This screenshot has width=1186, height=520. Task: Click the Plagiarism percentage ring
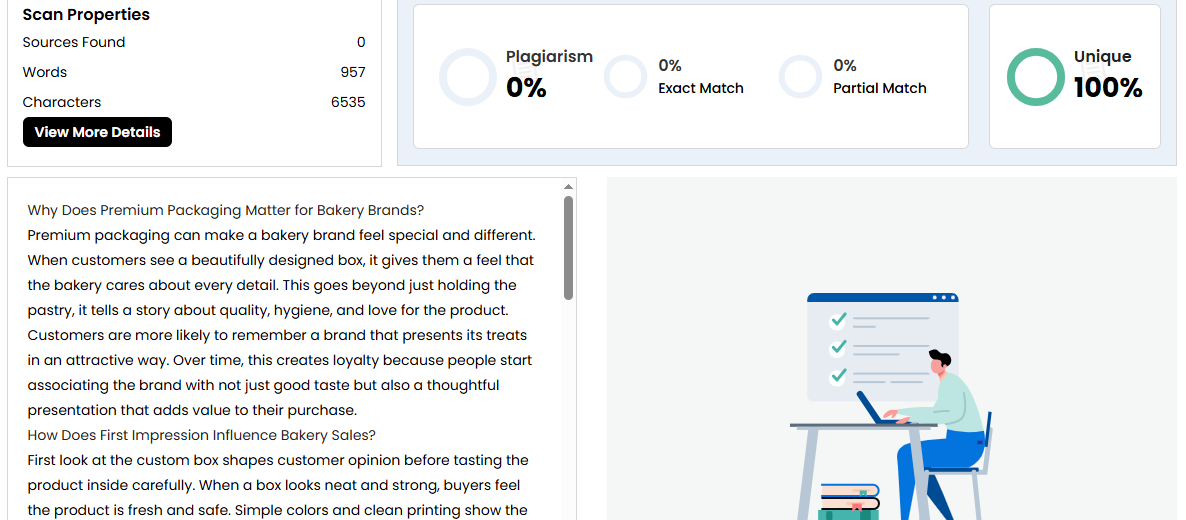pyautogui.click(x=468, y=77)
